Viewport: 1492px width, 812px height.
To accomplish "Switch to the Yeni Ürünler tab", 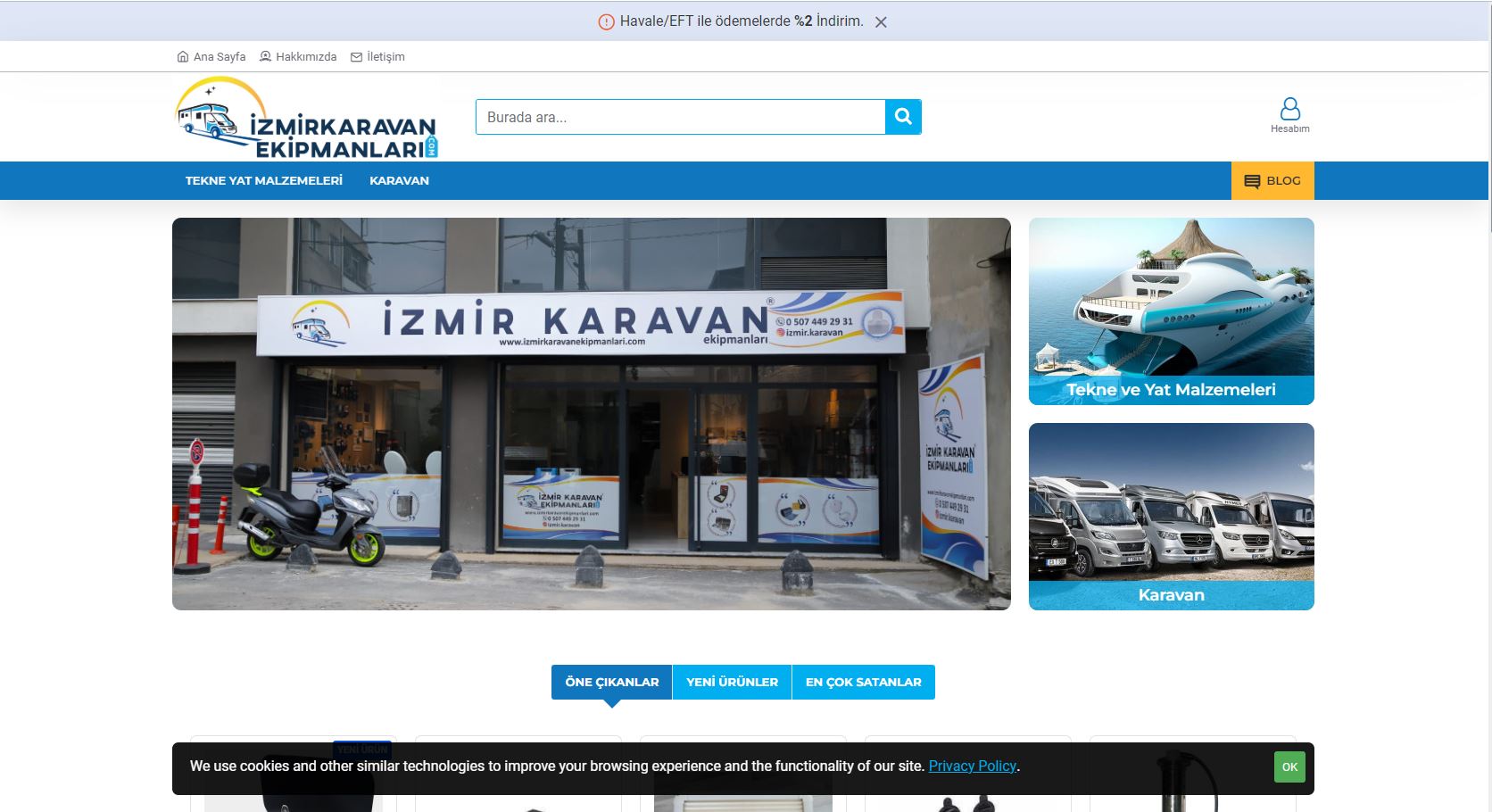I will tap(732, 682).
